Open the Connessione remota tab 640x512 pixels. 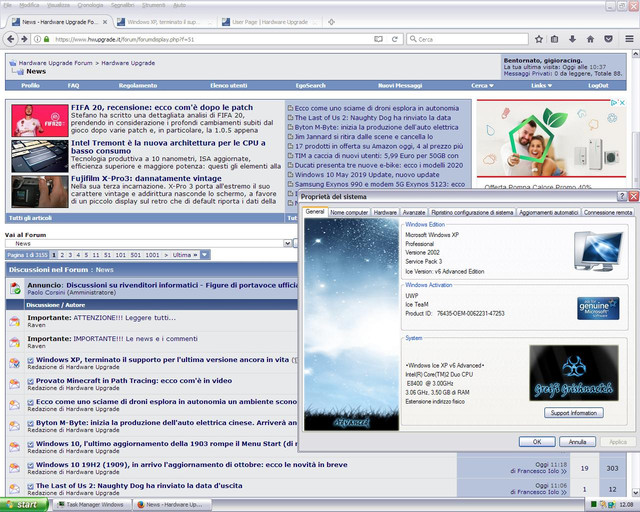click(x=608, y=212)
